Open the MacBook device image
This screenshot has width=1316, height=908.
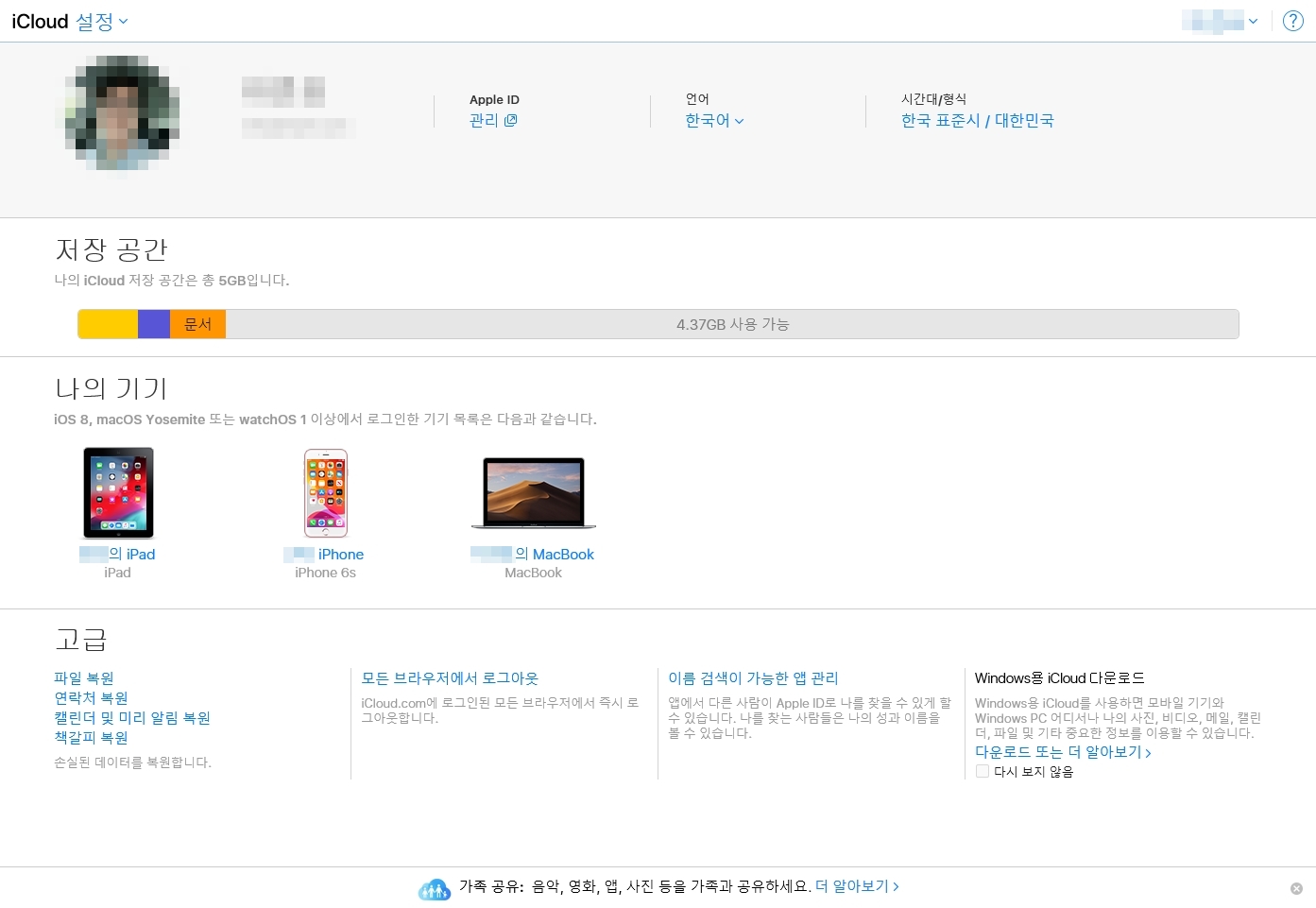(x=534, y=493)
